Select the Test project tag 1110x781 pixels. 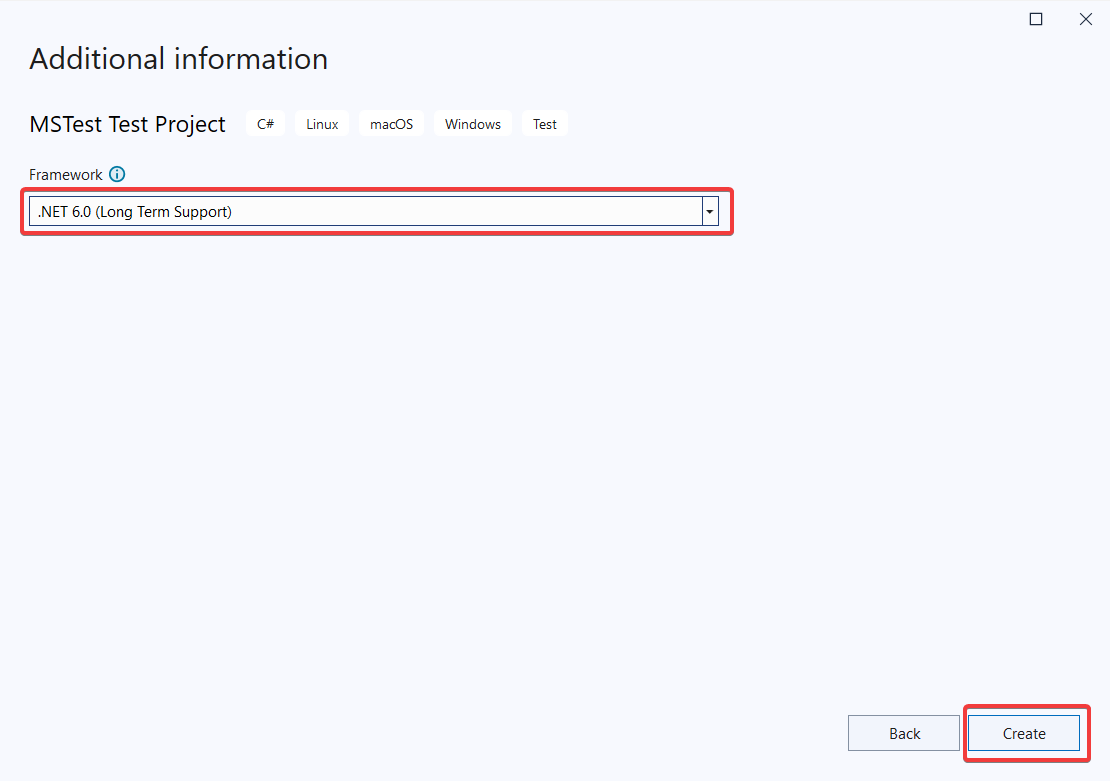(x=545, y=123)
